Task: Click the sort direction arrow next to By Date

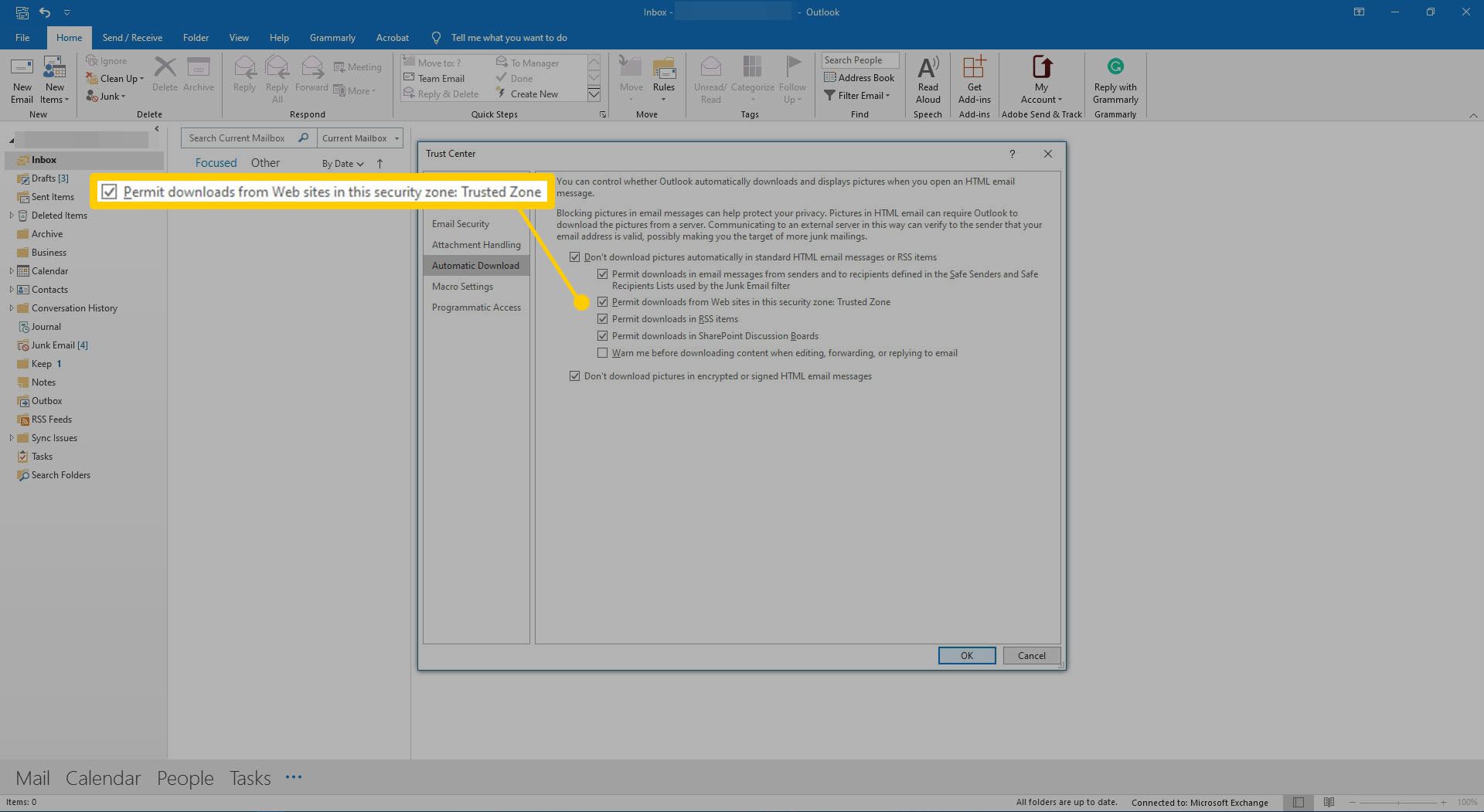Action: coord(380,163)
